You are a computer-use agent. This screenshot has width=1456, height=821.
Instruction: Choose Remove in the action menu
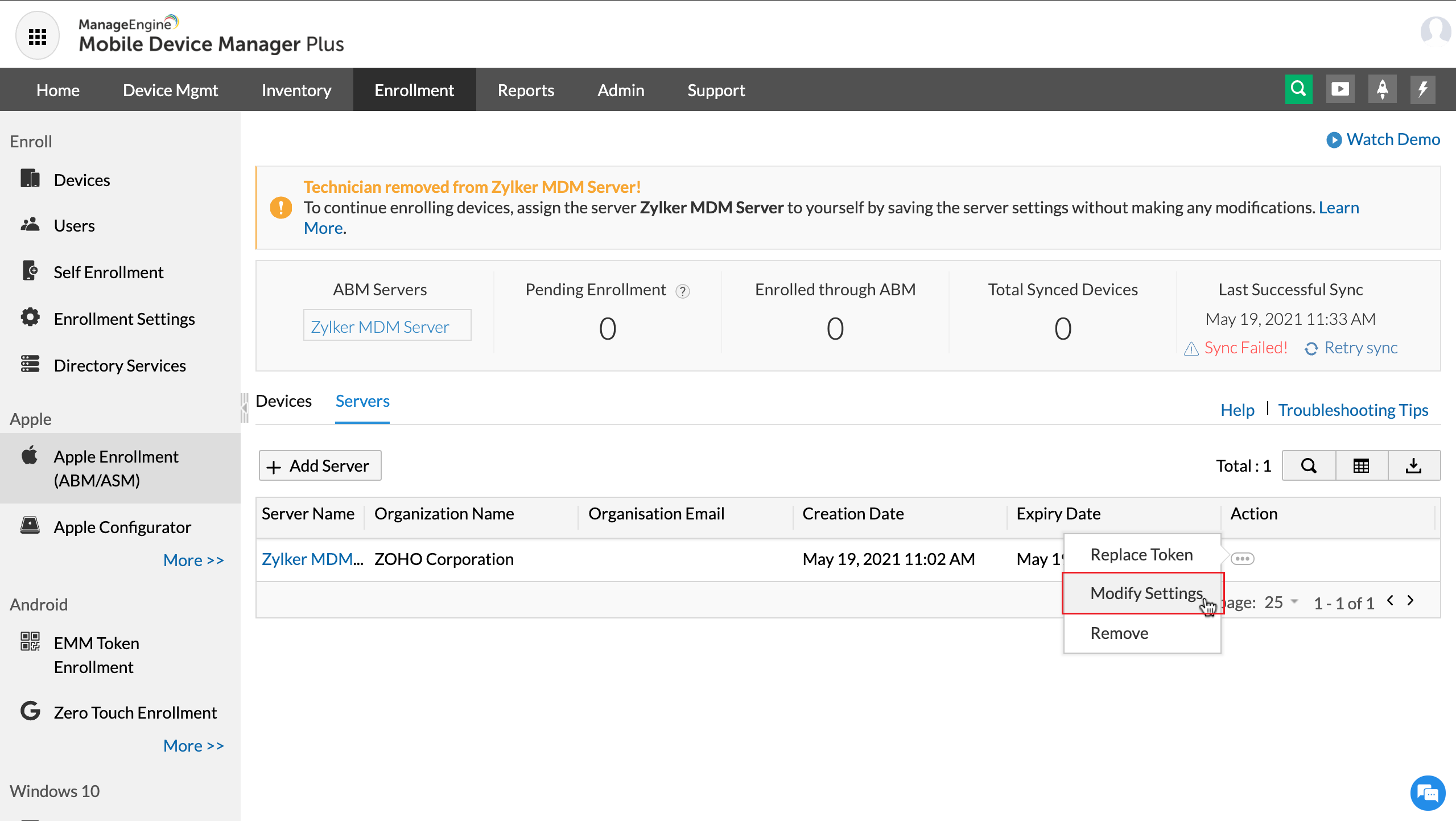(1119, 633)
